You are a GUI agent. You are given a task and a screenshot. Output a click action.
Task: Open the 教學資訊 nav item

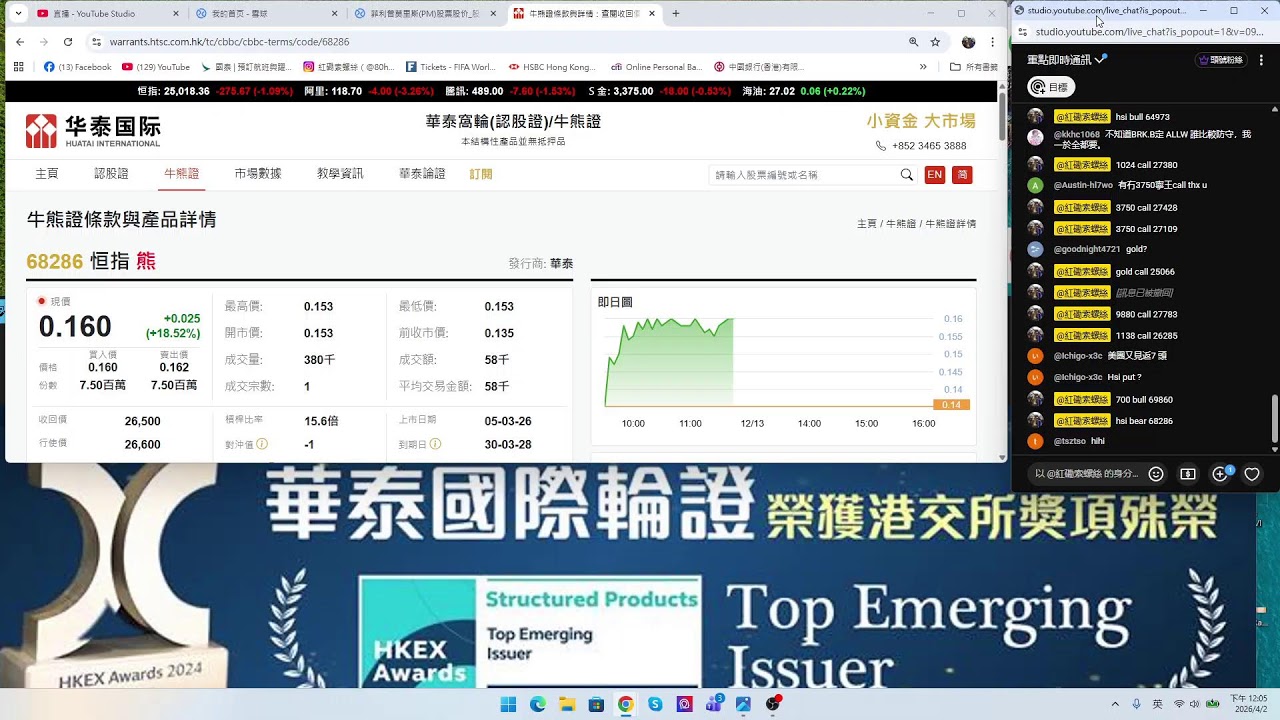pyautogui.click(x=340, y=174)
